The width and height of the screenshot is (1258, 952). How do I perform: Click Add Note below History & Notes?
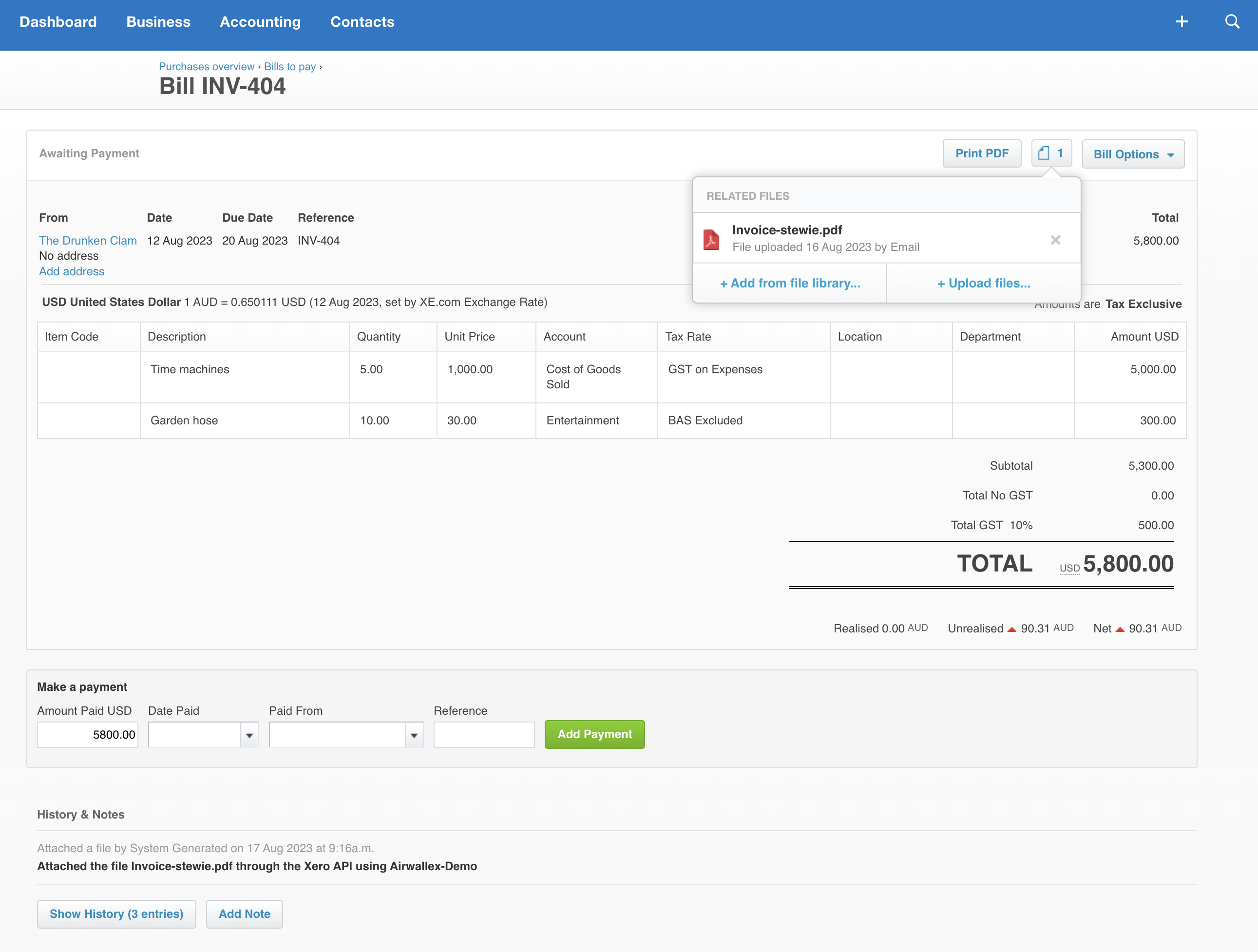(x=244, y=914)
